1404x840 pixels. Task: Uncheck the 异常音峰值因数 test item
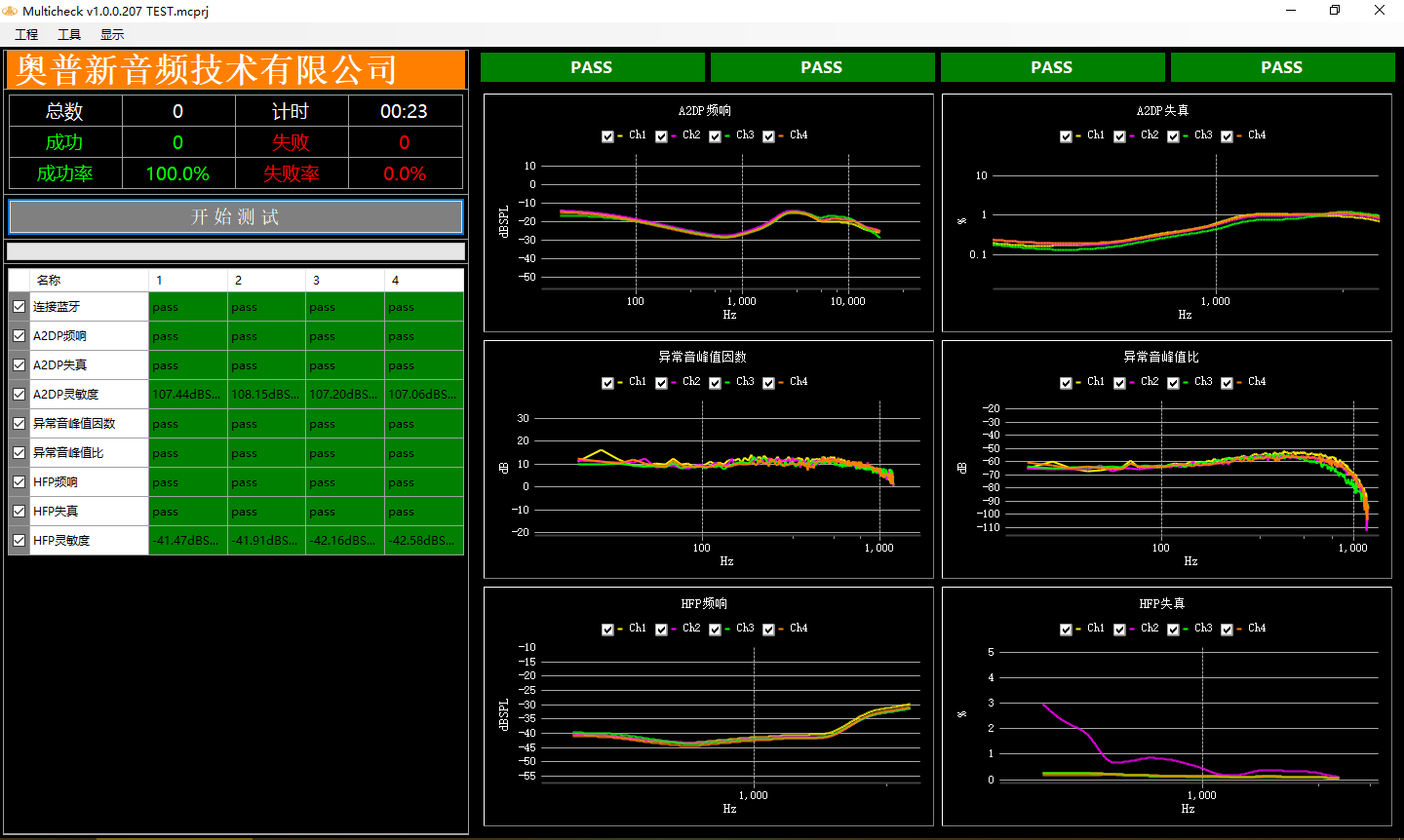pos(19,423)
